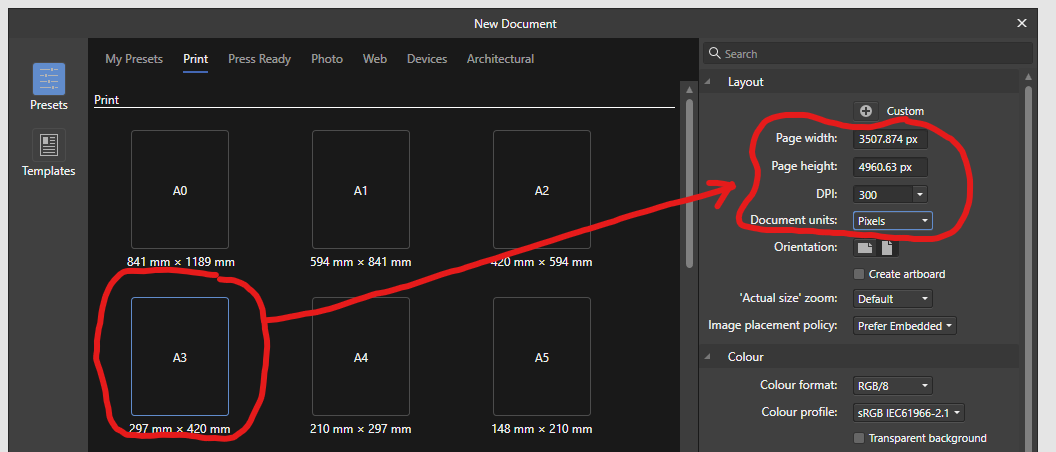Click the search magnifier icon

pyautogui.click(x=715, y=54)
